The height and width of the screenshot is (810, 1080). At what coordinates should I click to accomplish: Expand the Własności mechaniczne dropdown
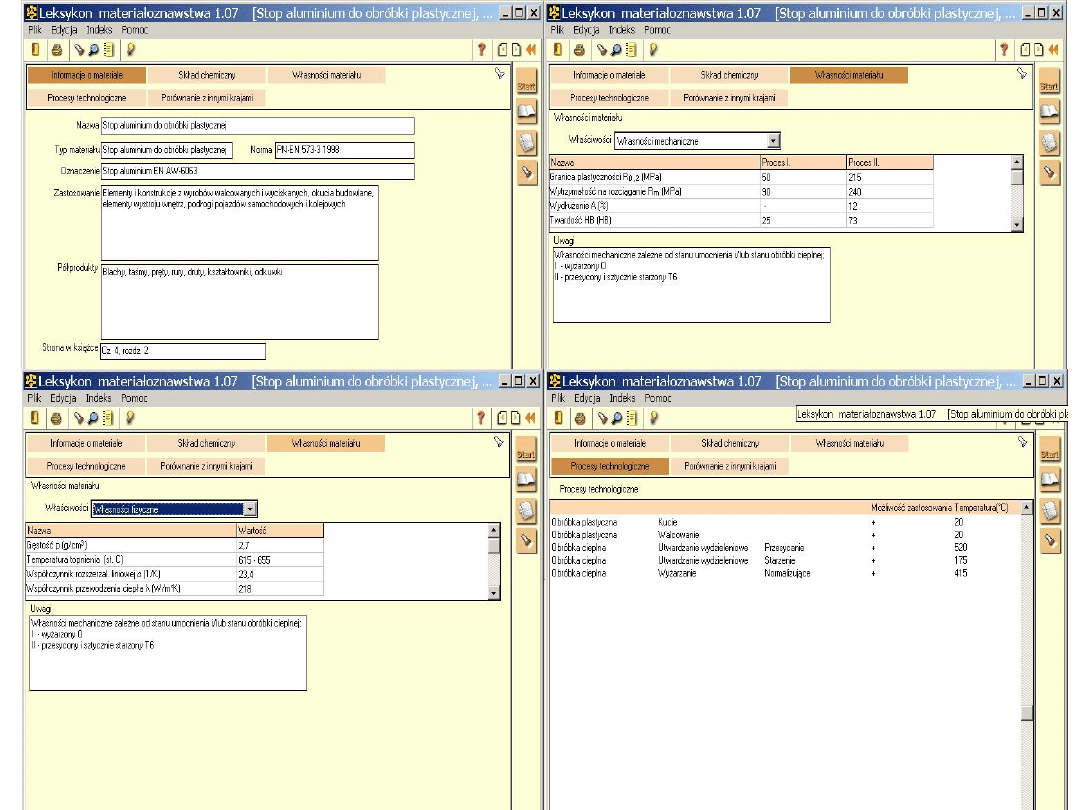point(773,141)
